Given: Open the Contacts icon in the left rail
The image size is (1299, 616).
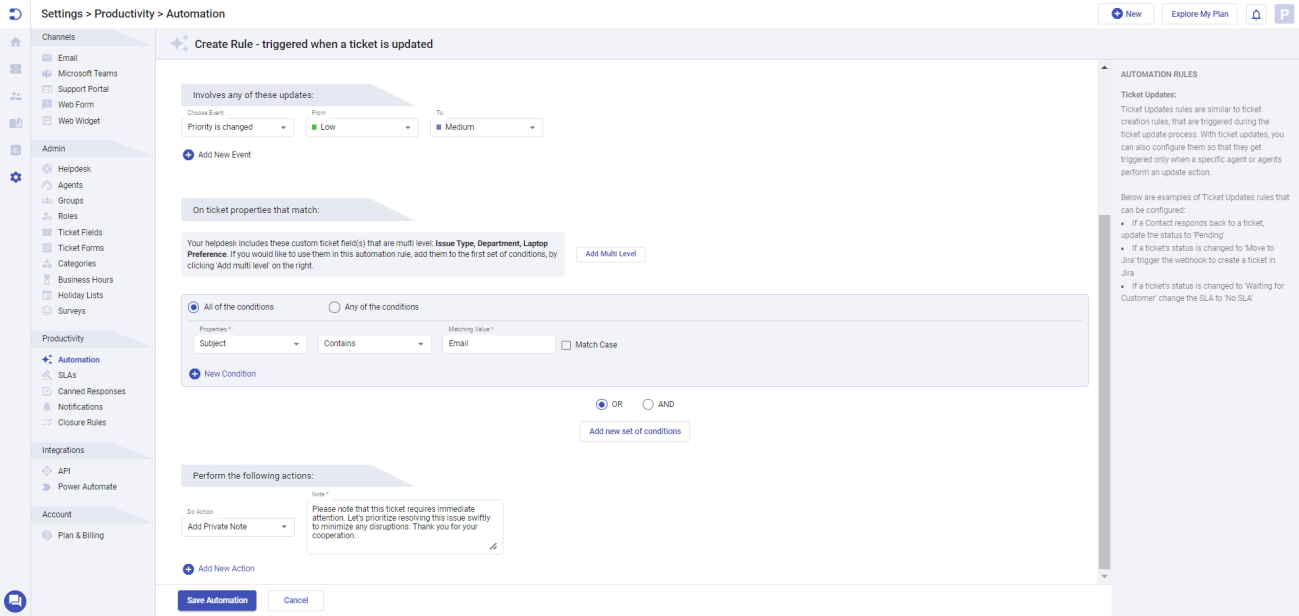Looking at the screenshot, I should (15, 96).
